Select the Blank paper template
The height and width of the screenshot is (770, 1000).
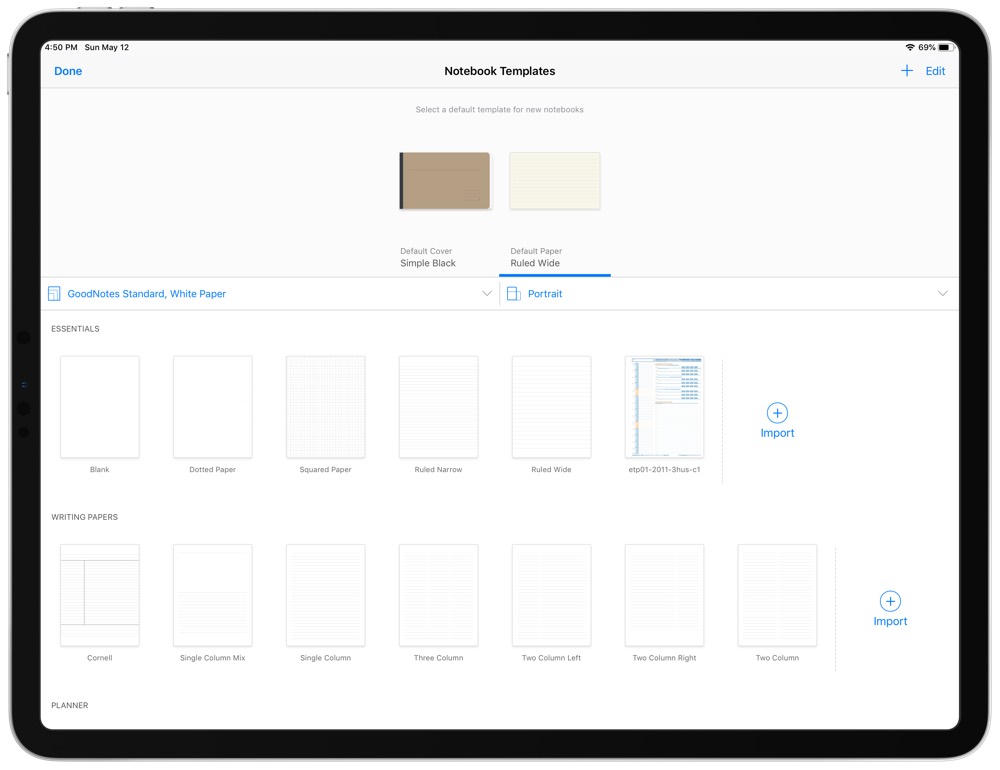point(100,406)
